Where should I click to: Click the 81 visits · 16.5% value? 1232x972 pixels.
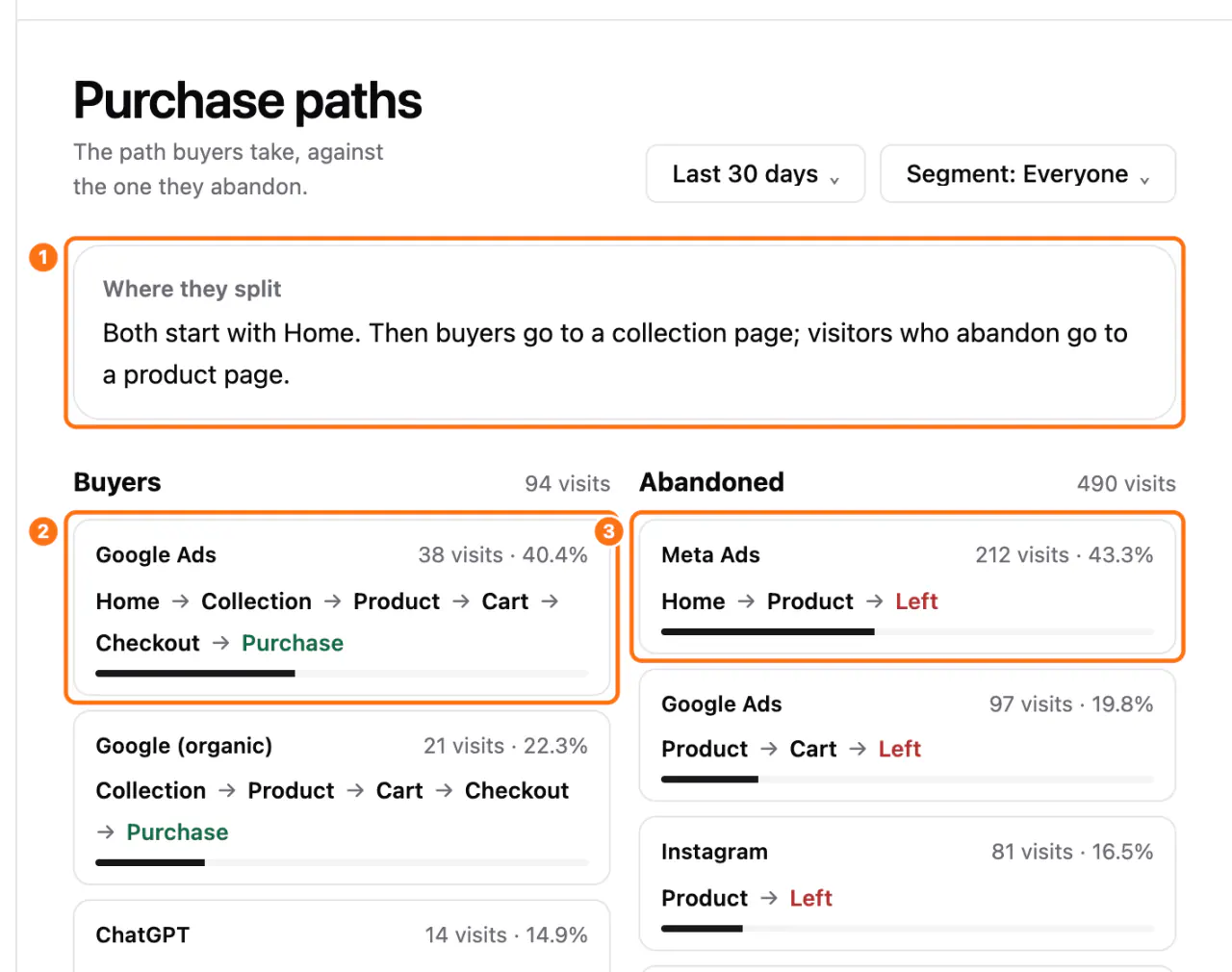pyautogui.click(x=1072, y=852)
